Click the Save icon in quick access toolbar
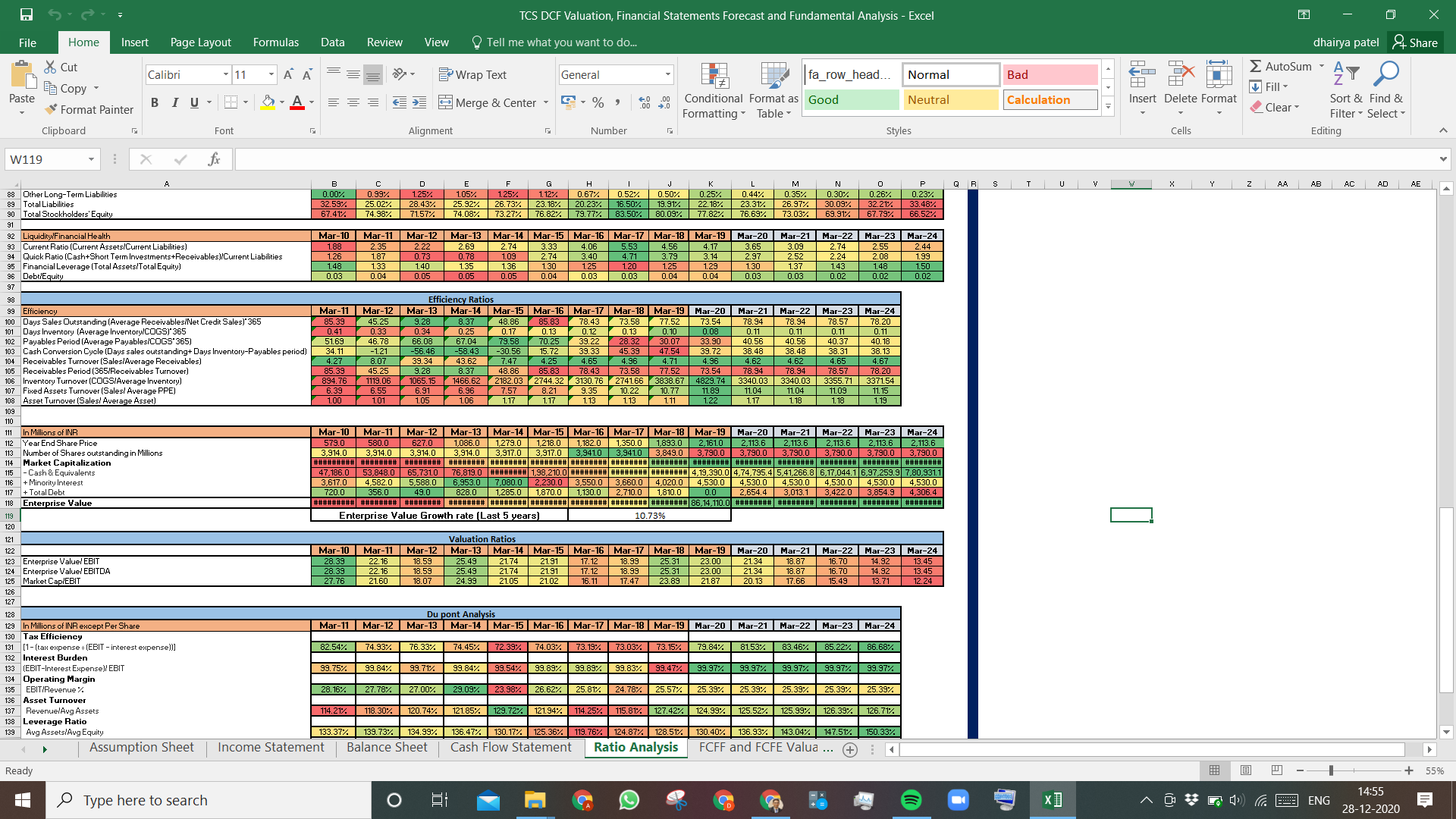Image resolution: width=1456 pixels, height=819 pixels. 27,14
